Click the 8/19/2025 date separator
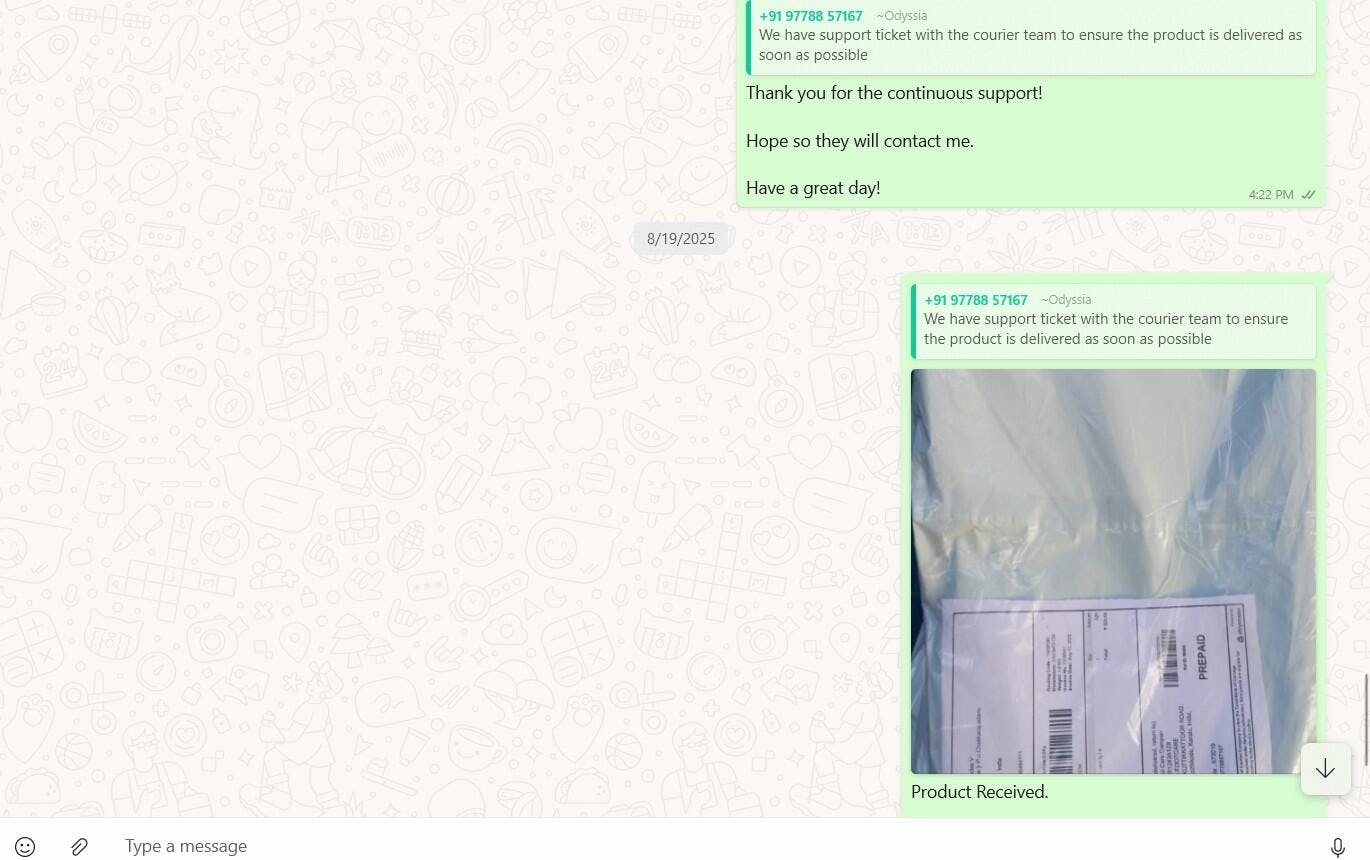Viewport: 1370px width, 860px height. click(x=681, y=239)
